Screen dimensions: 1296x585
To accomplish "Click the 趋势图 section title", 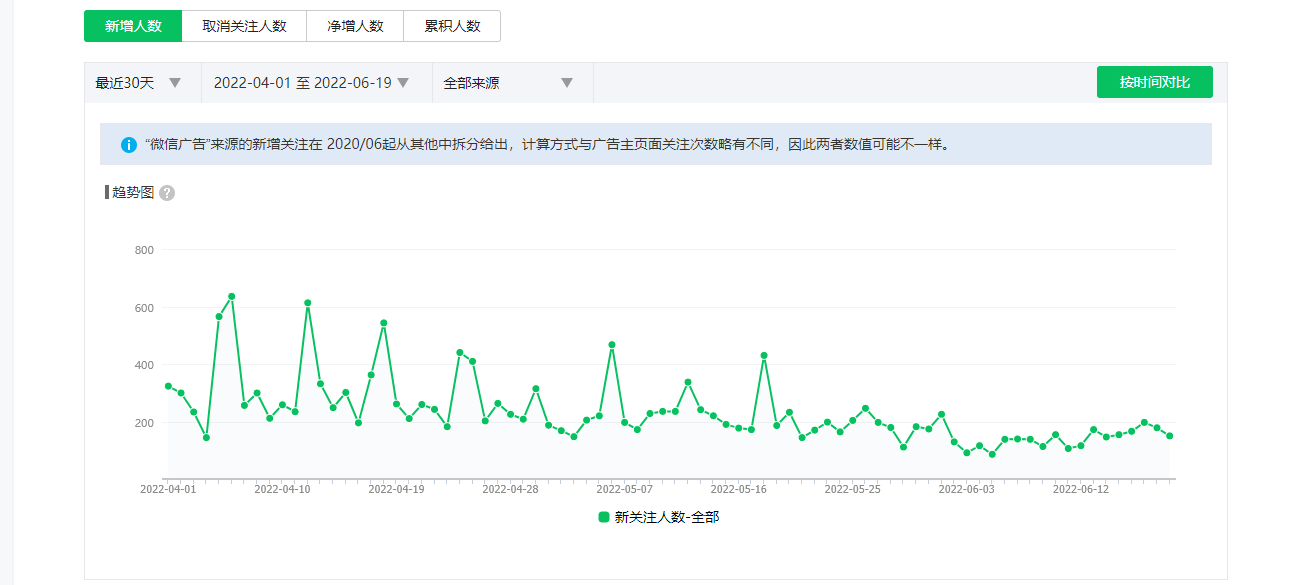I will (x=133, y=193).
